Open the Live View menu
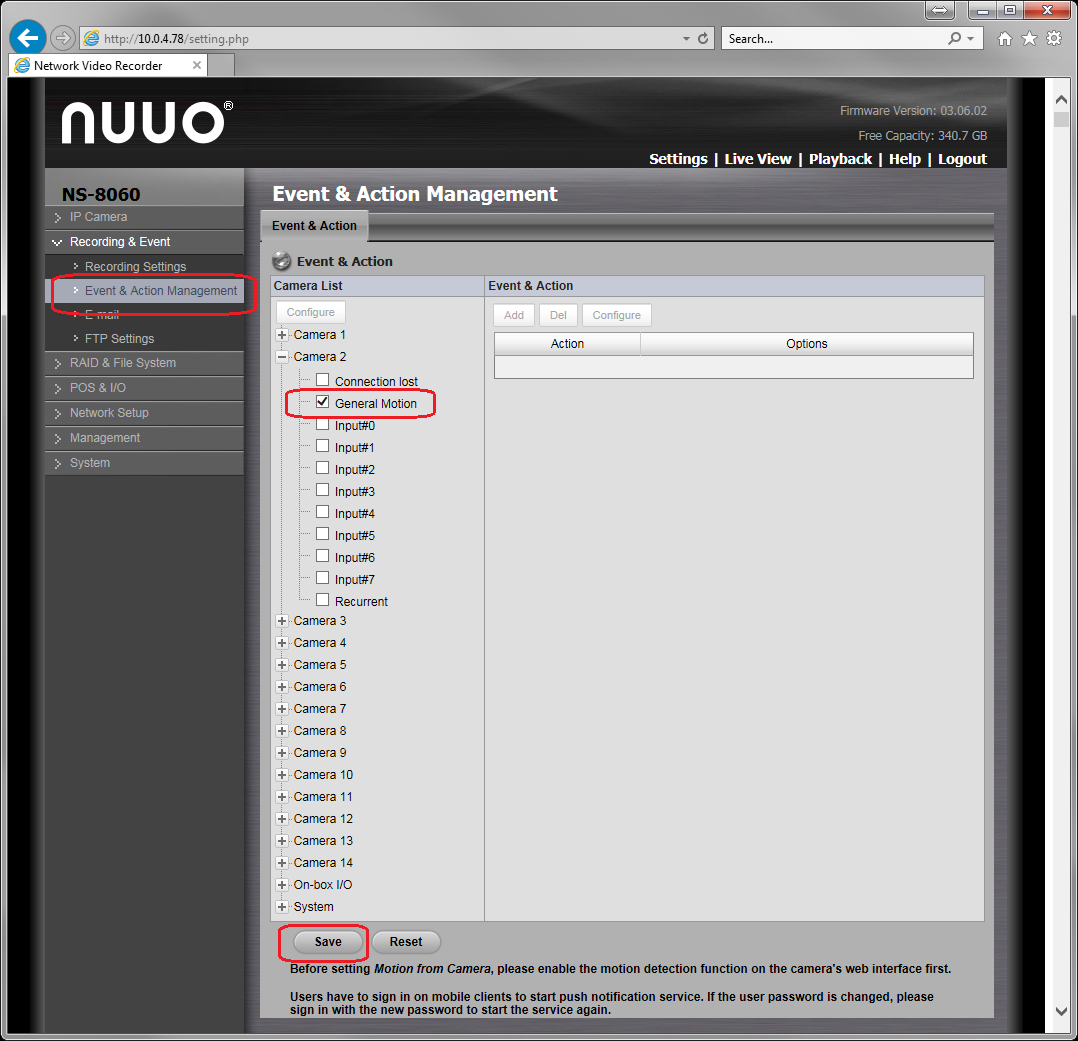This screenshot has width=1078, height=1041. [x=757, y=159]
